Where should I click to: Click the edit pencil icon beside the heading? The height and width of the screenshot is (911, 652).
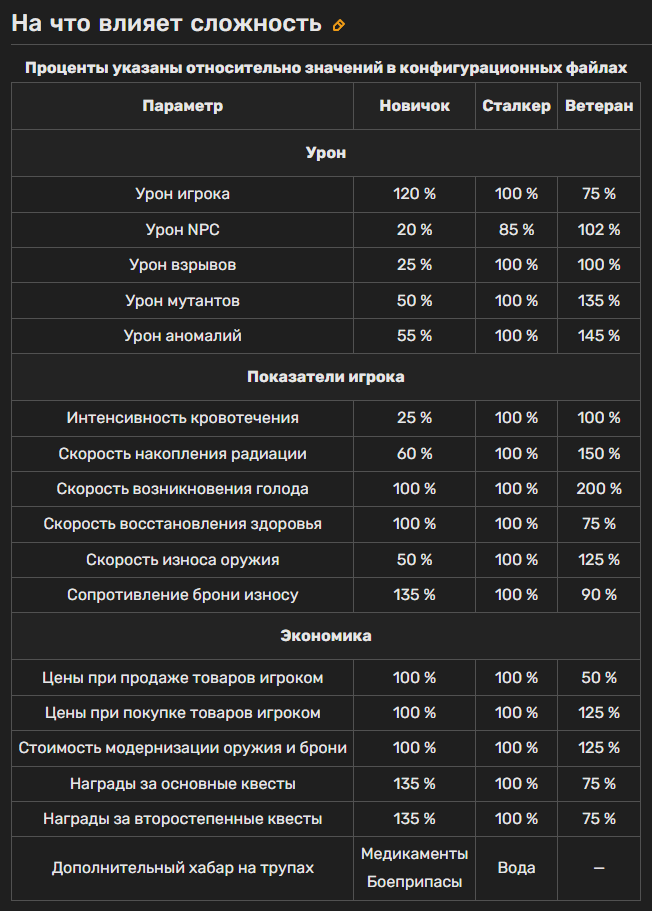pyautogui.click(x=339, y=25)
